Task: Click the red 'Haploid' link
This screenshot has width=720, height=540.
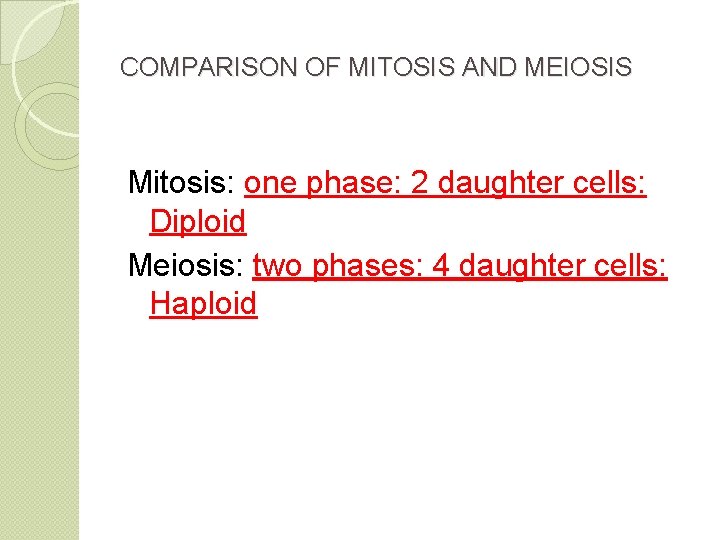Action: click(x=203, y=303)
